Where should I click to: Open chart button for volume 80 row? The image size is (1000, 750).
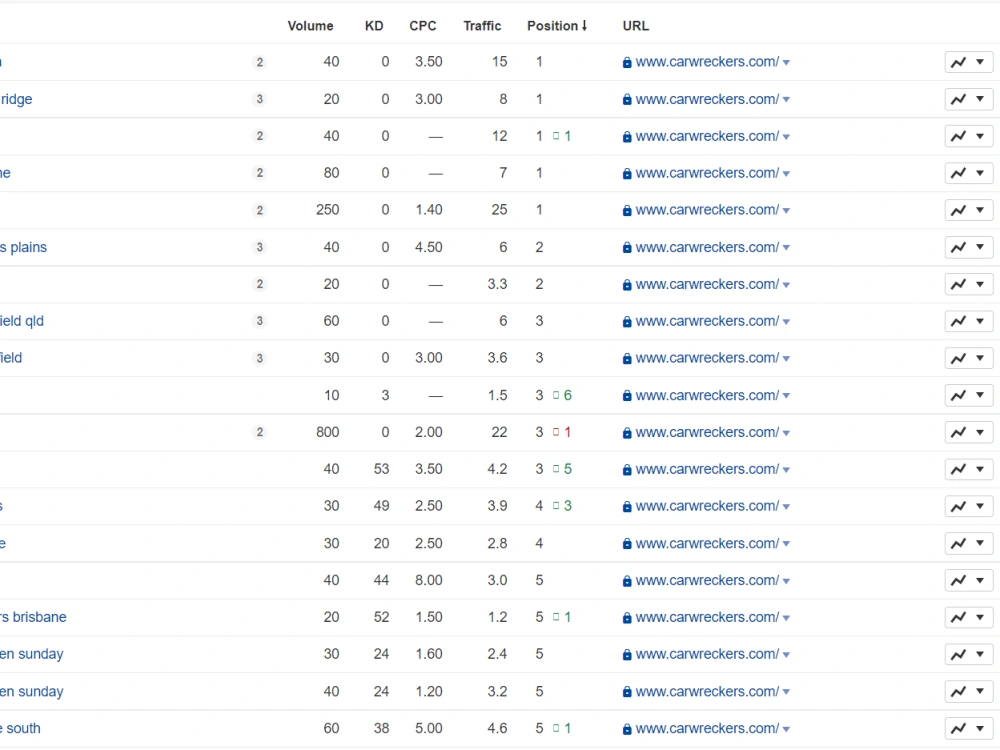point(958,173)
